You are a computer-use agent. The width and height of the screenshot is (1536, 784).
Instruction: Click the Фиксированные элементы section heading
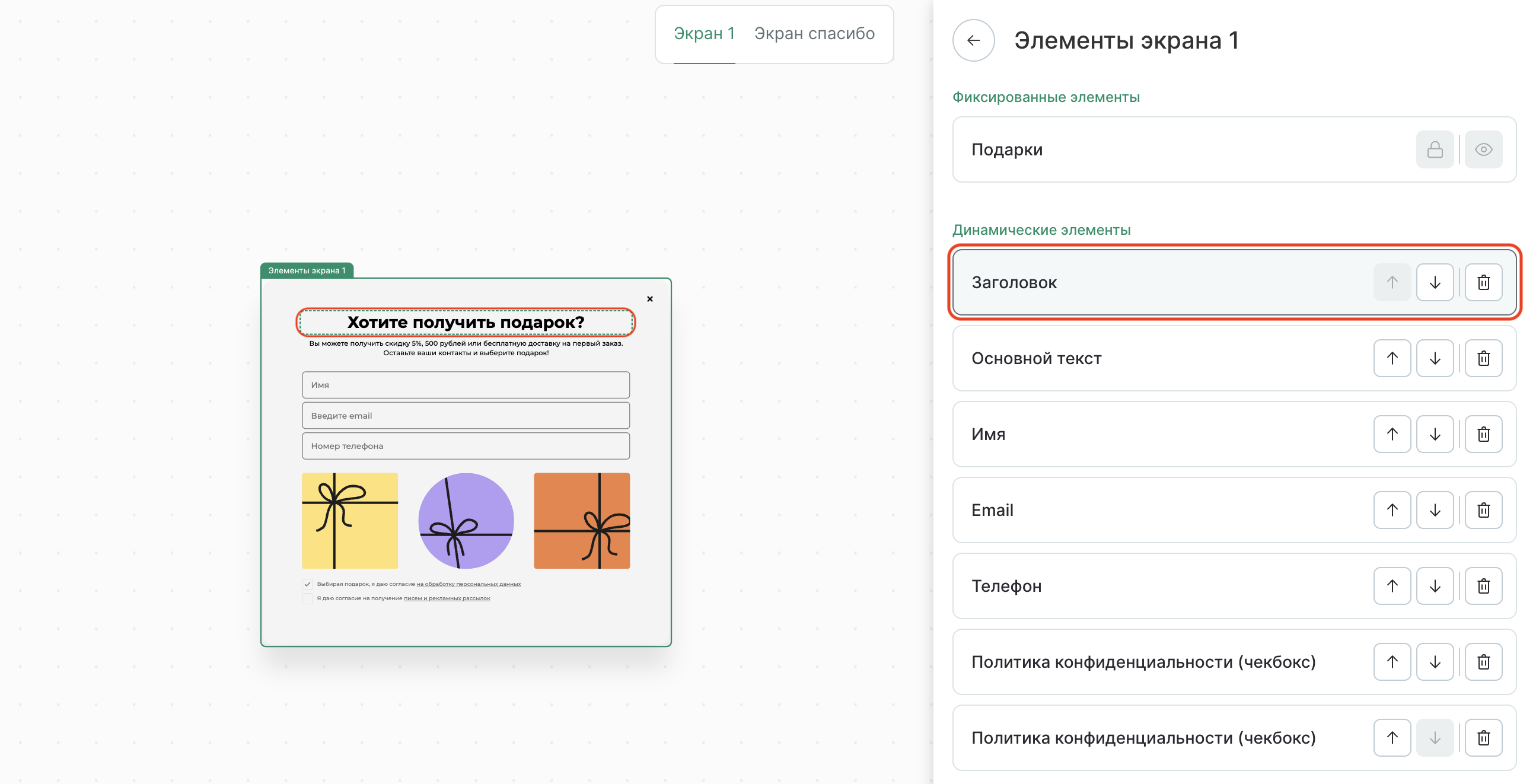pos(1046,97)
